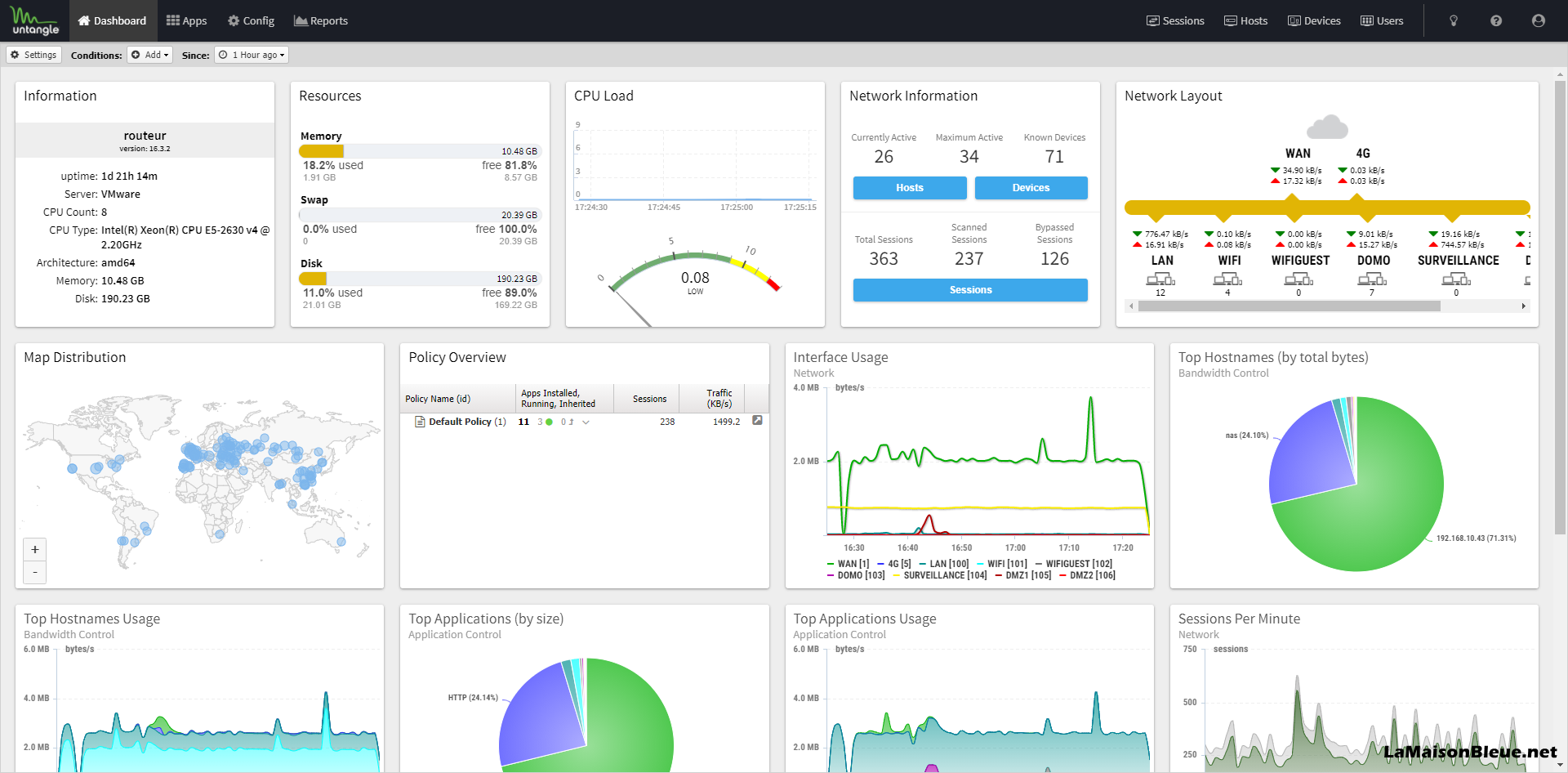Click the Untangle logo
The width and height of the screenshot is (1568, 773).
click(x=35, y=20)
